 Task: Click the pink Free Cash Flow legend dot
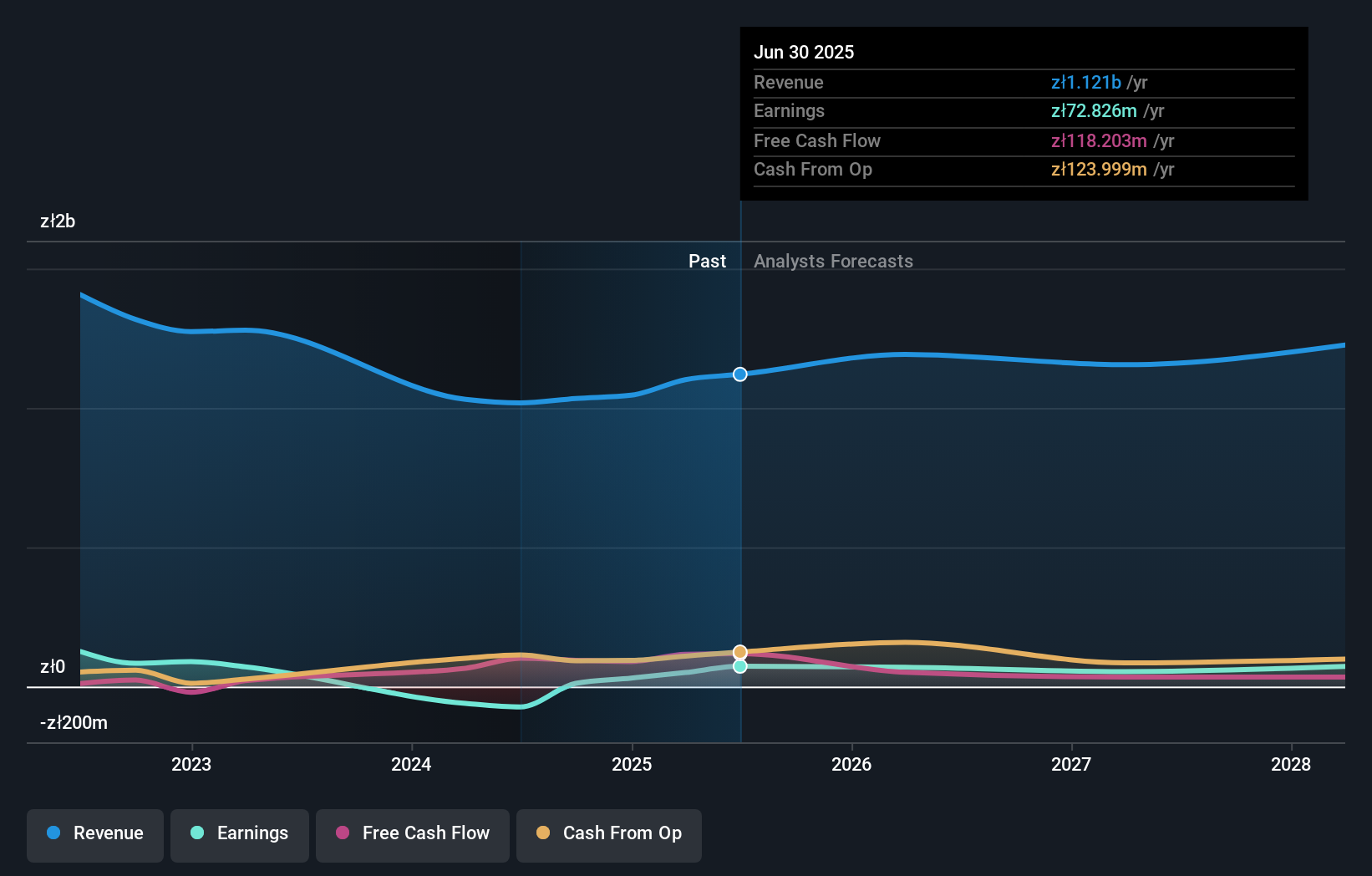pyautogui.click(x=342, y=833)
